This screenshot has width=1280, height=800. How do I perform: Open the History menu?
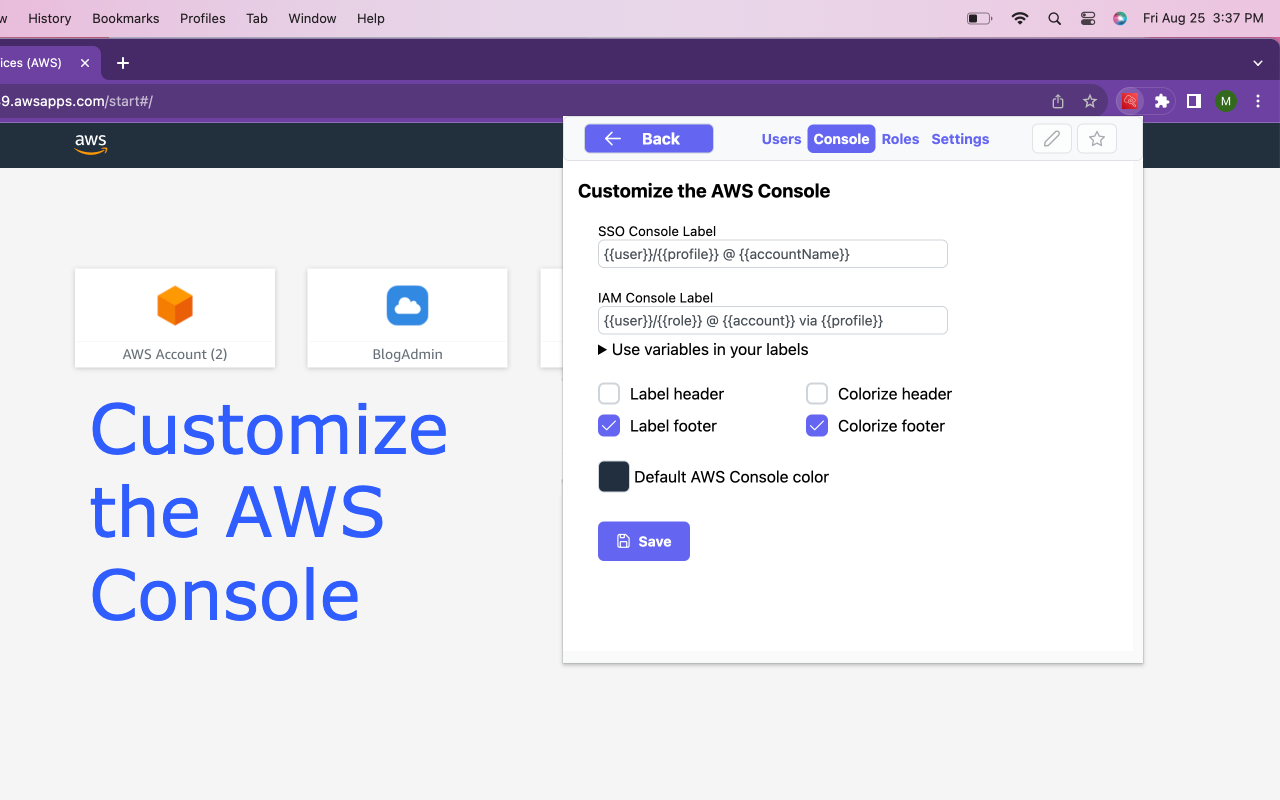(50, 18)
